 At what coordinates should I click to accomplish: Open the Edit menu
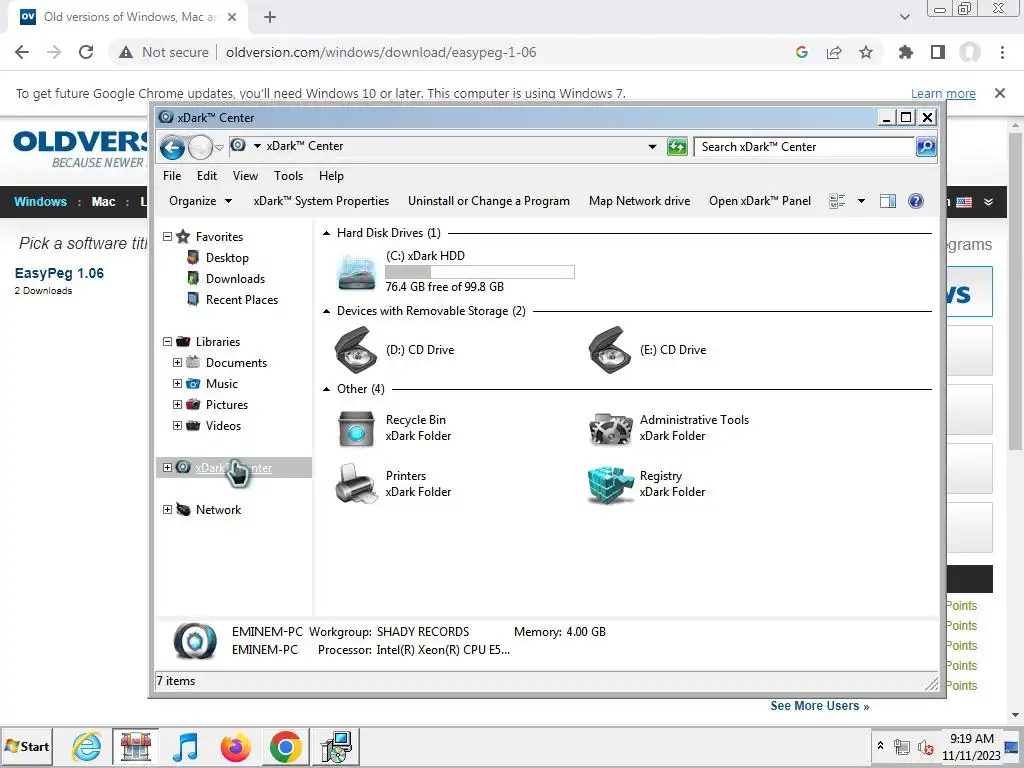pos(206,176)
